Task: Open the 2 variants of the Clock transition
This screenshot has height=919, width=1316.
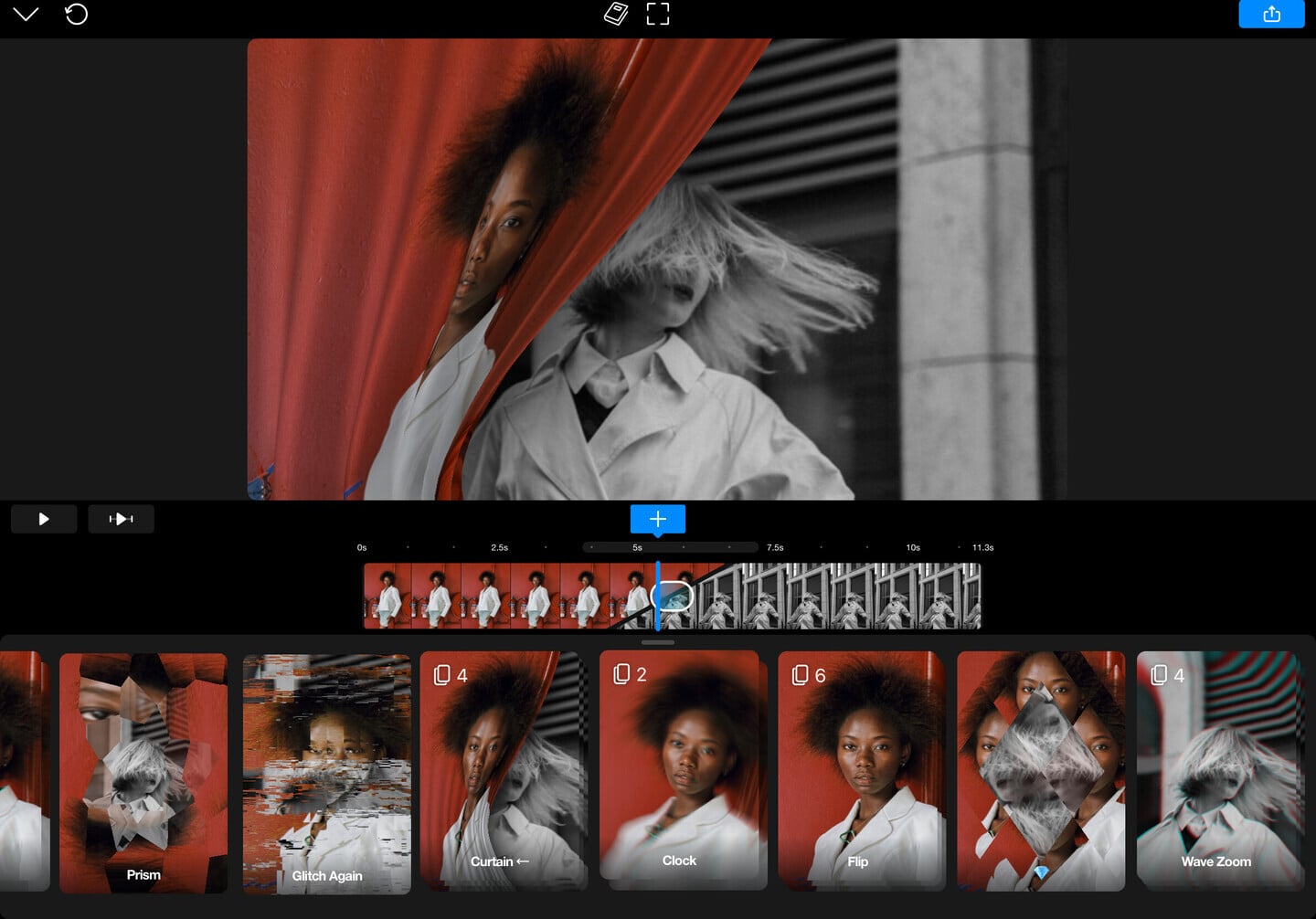Action: click(629, 676)
